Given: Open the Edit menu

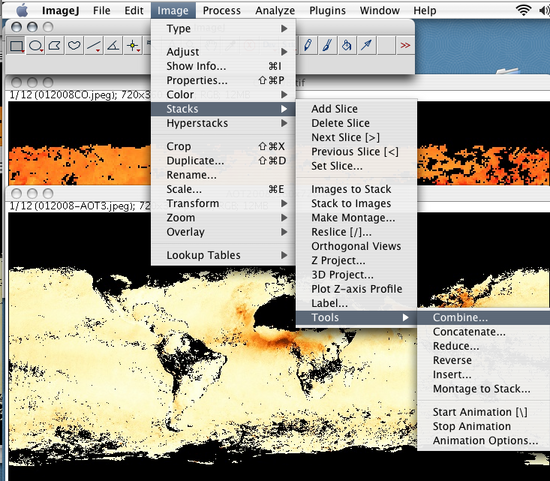Looking at the screenshot, I should tap(134, 11).
